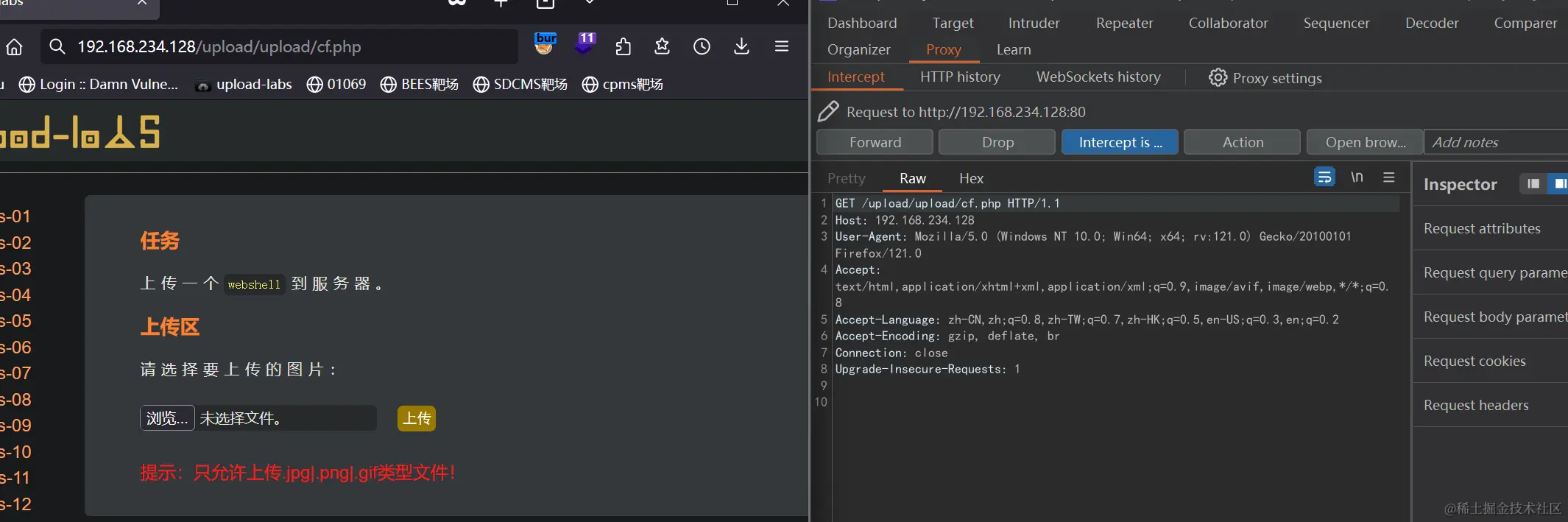Open the Repeater tab
The height and width of the screenshot is (522, 1568).
[x=1124, y=23]
